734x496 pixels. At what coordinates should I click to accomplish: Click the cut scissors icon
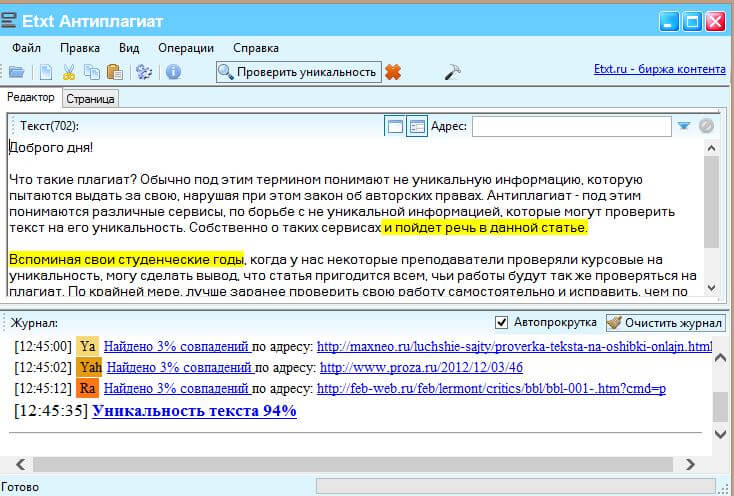[x=69, y=72]
